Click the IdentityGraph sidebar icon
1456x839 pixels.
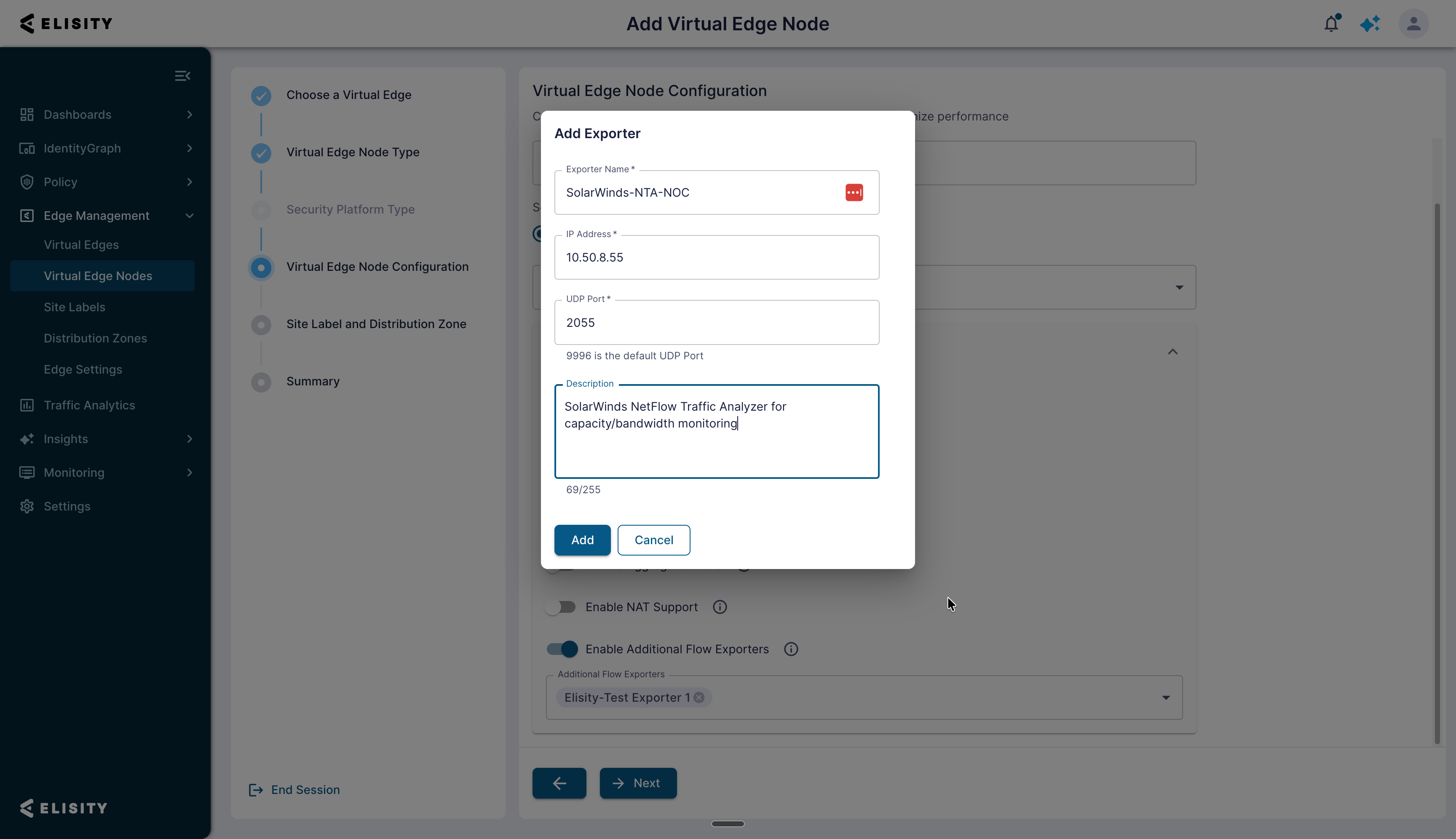[27, 148]
